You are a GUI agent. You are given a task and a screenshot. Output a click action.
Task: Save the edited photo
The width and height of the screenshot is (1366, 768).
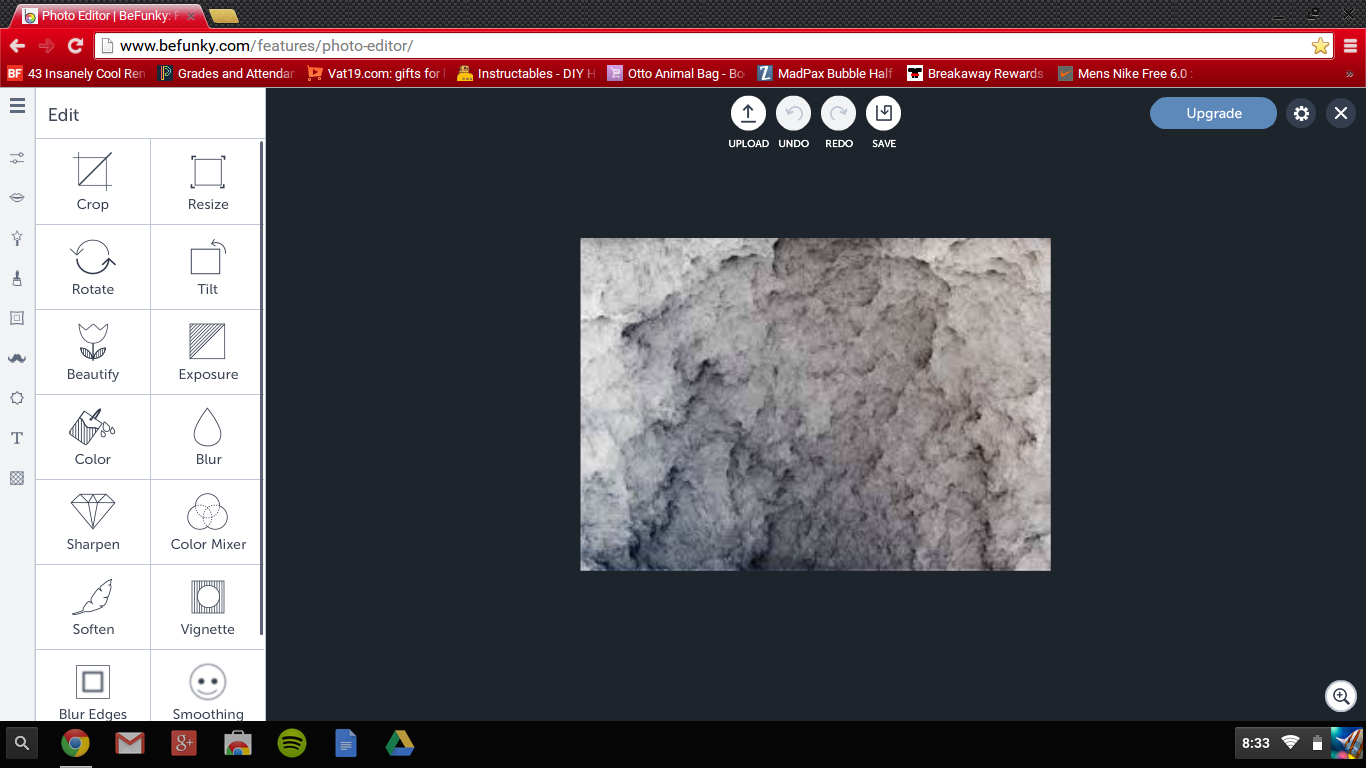click(883, 114)
